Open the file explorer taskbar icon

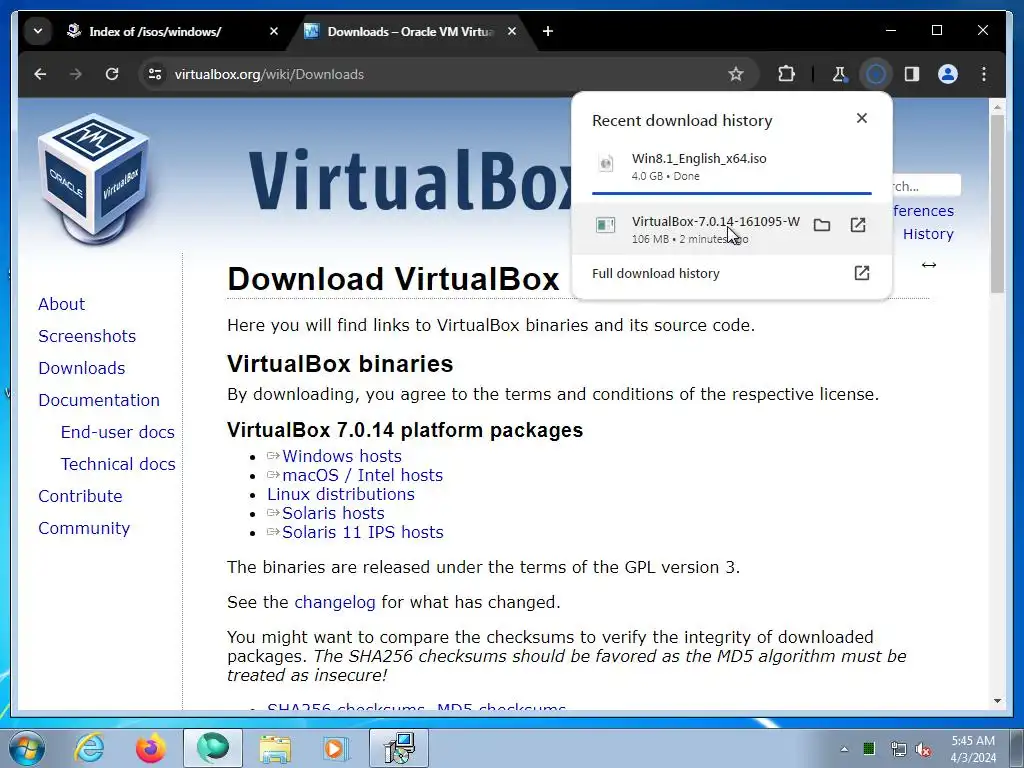click(x=275, y=748)
